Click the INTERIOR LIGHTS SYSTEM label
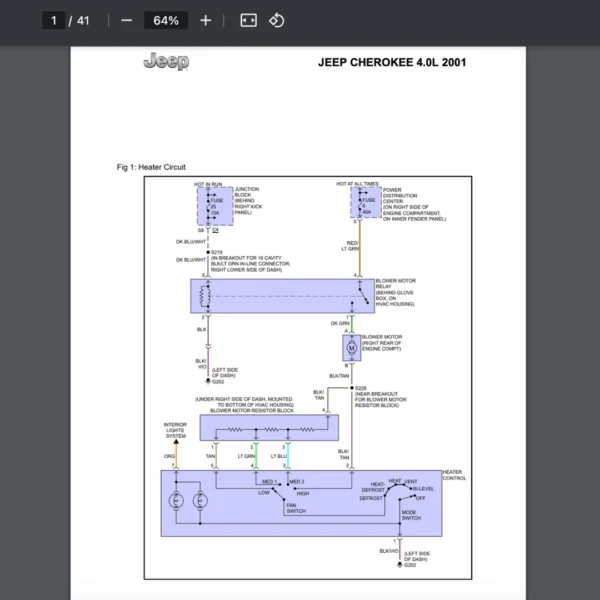The height and width of the screenshot is (600, 600). (176, 431)
